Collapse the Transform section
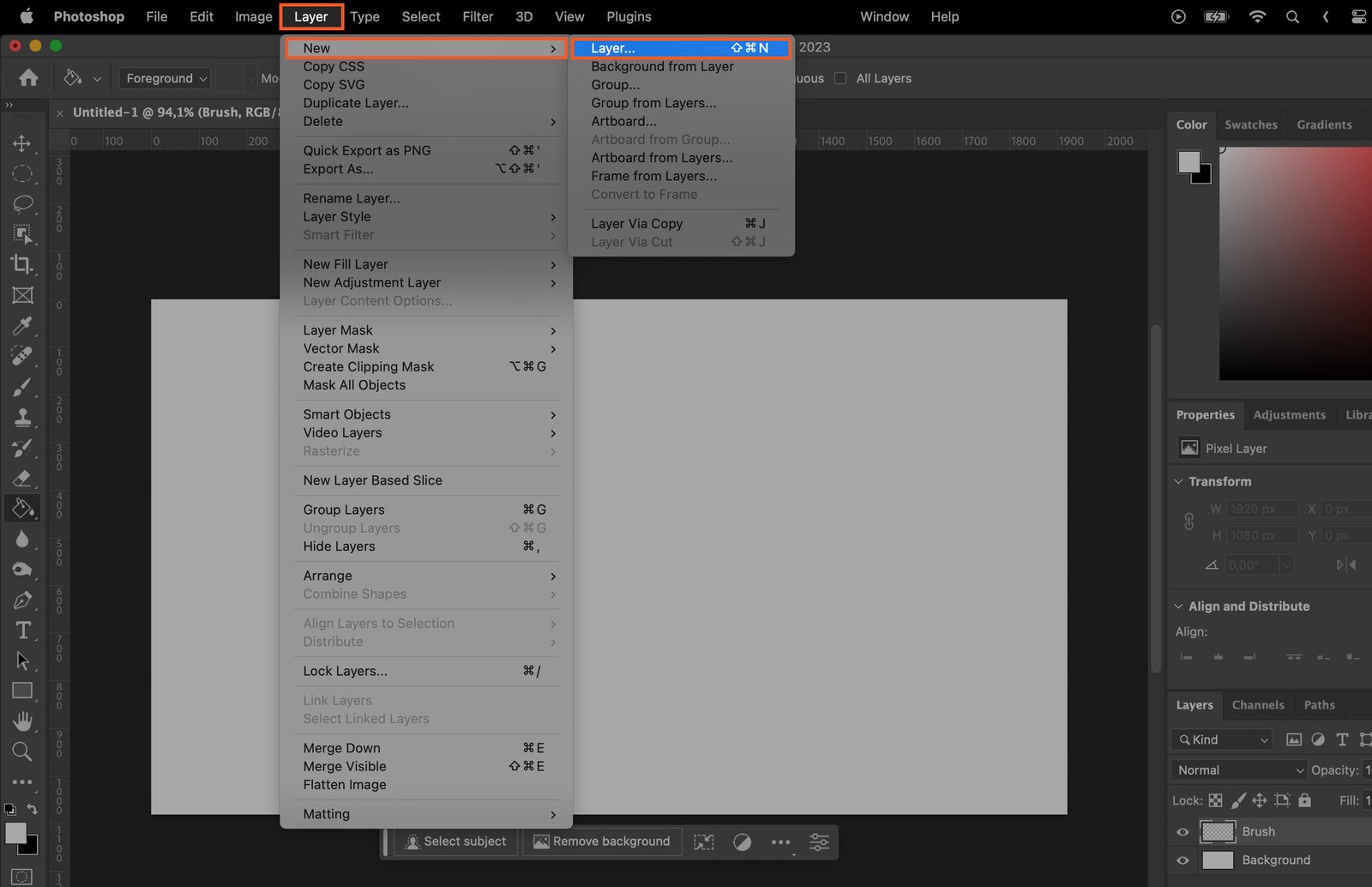The width and height of the screenshot is (1372, 887). pyautogui.click(x=1179, y=481)
